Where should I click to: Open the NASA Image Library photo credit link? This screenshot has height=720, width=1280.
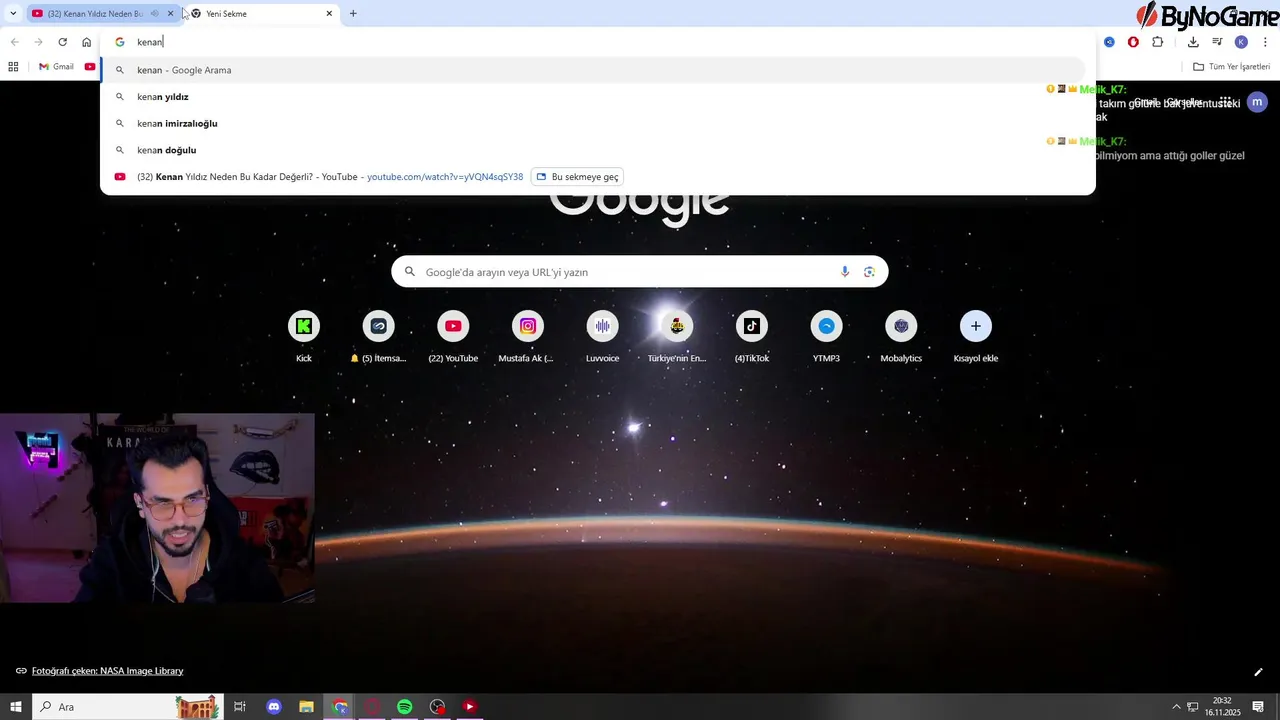pyautogui.click(x=107, y=671)
